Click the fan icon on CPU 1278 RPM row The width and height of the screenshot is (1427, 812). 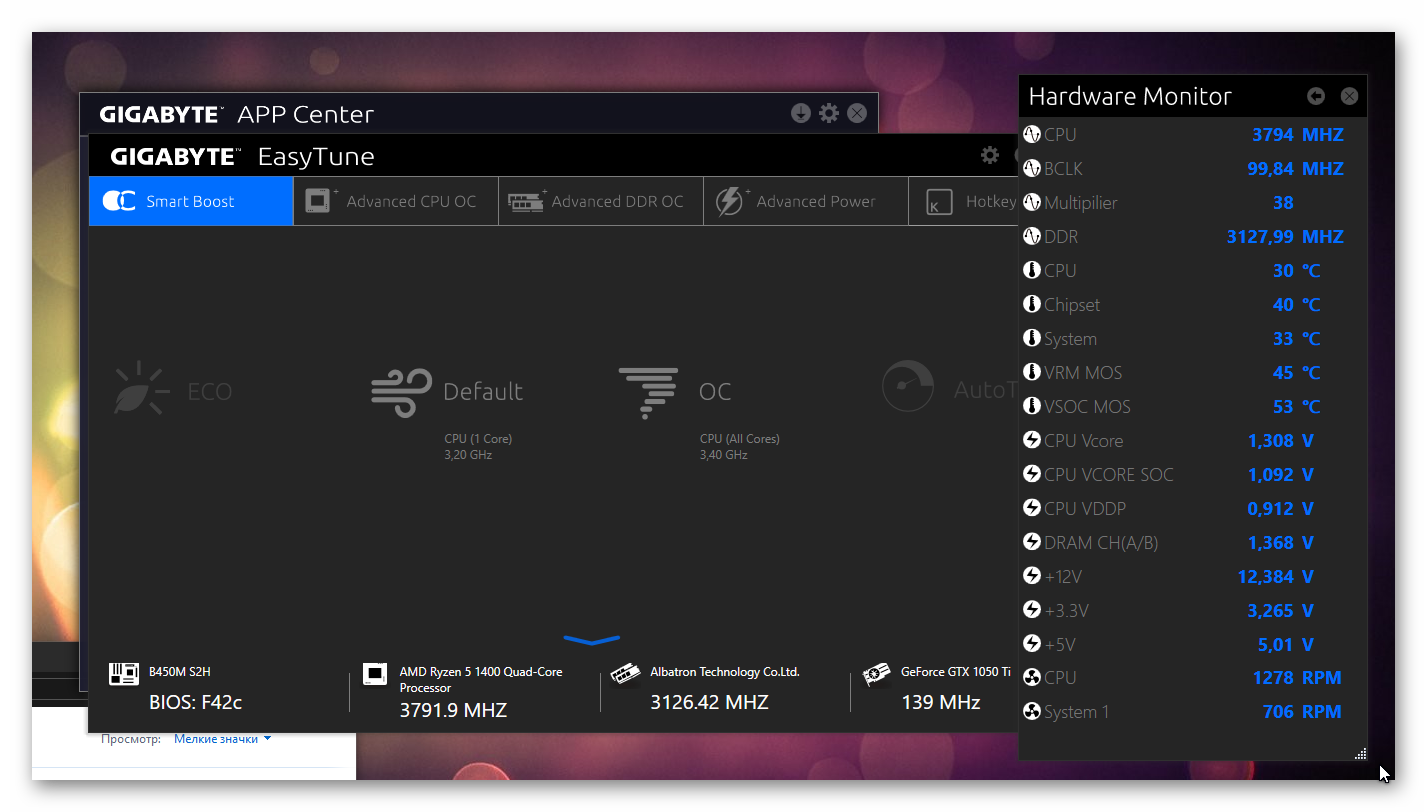point(1032,677)
